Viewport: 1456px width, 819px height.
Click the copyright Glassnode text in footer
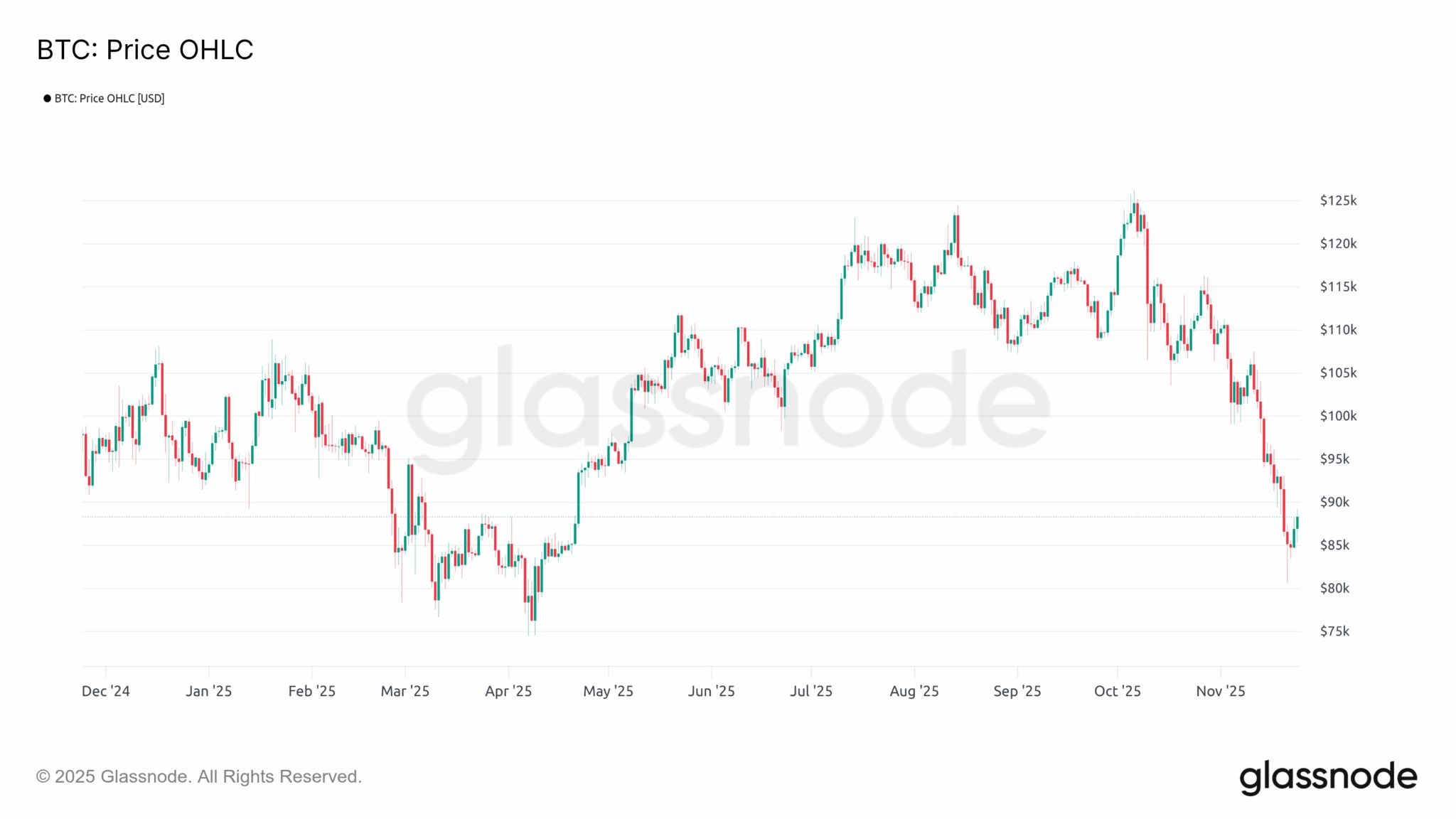coord(199,776)
